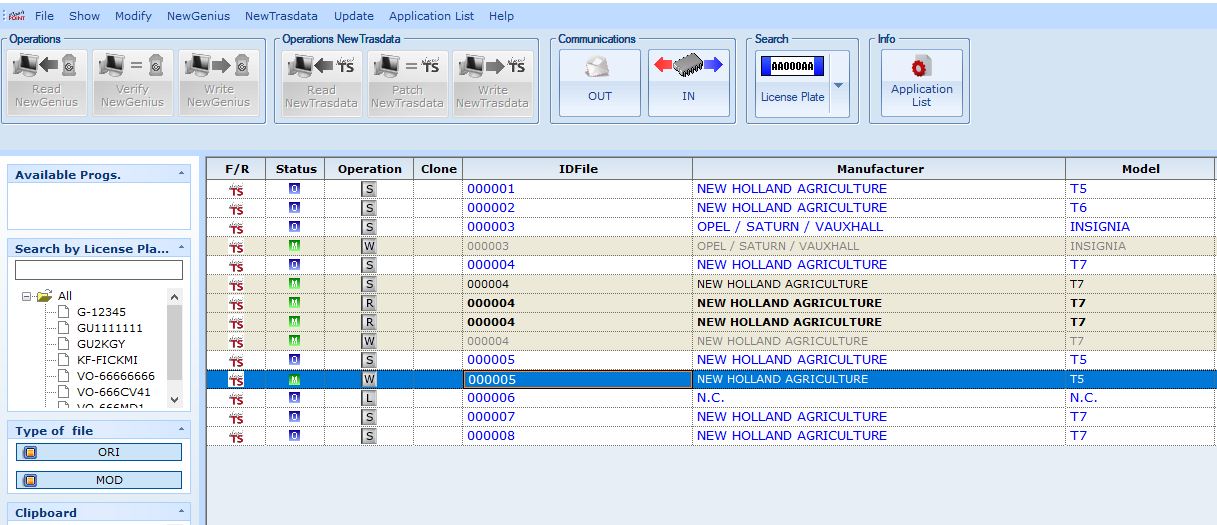Click the license tree scroll-down arrow

(x=174, y=399)
